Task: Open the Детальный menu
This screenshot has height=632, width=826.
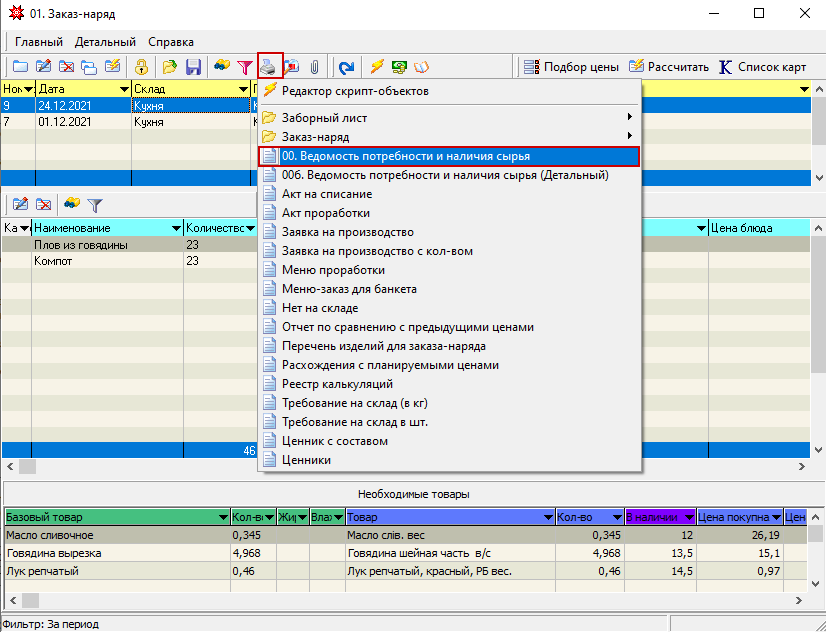Action: coord(105,42)
